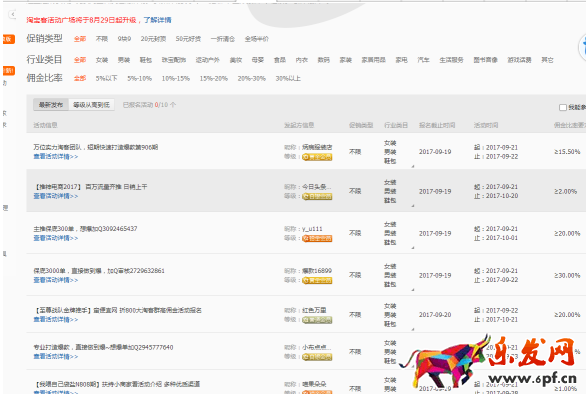Select the 30%以上 commission rate filter
The height and width of the screenshot is (399, 587).
[x=288, y=79]
